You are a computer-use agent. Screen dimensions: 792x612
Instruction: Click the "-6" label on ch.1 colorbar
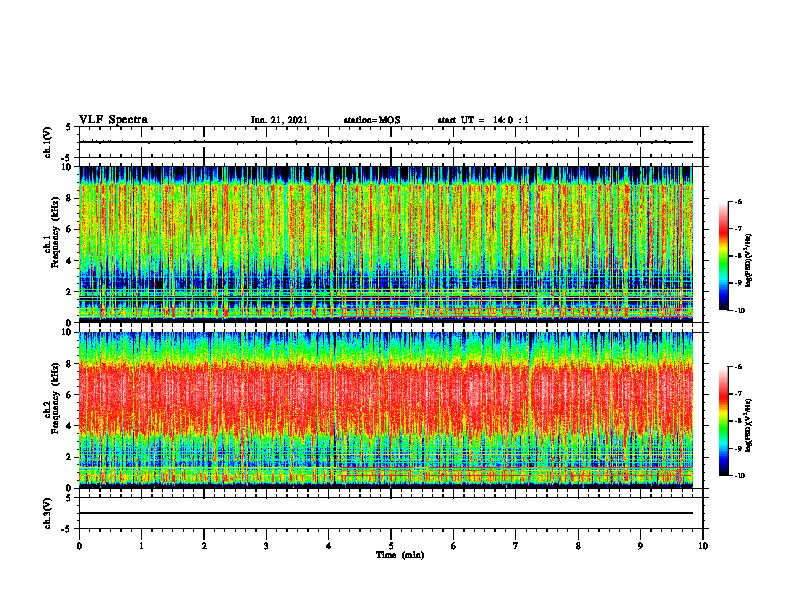pyautogui.click(x=739, y=202)
